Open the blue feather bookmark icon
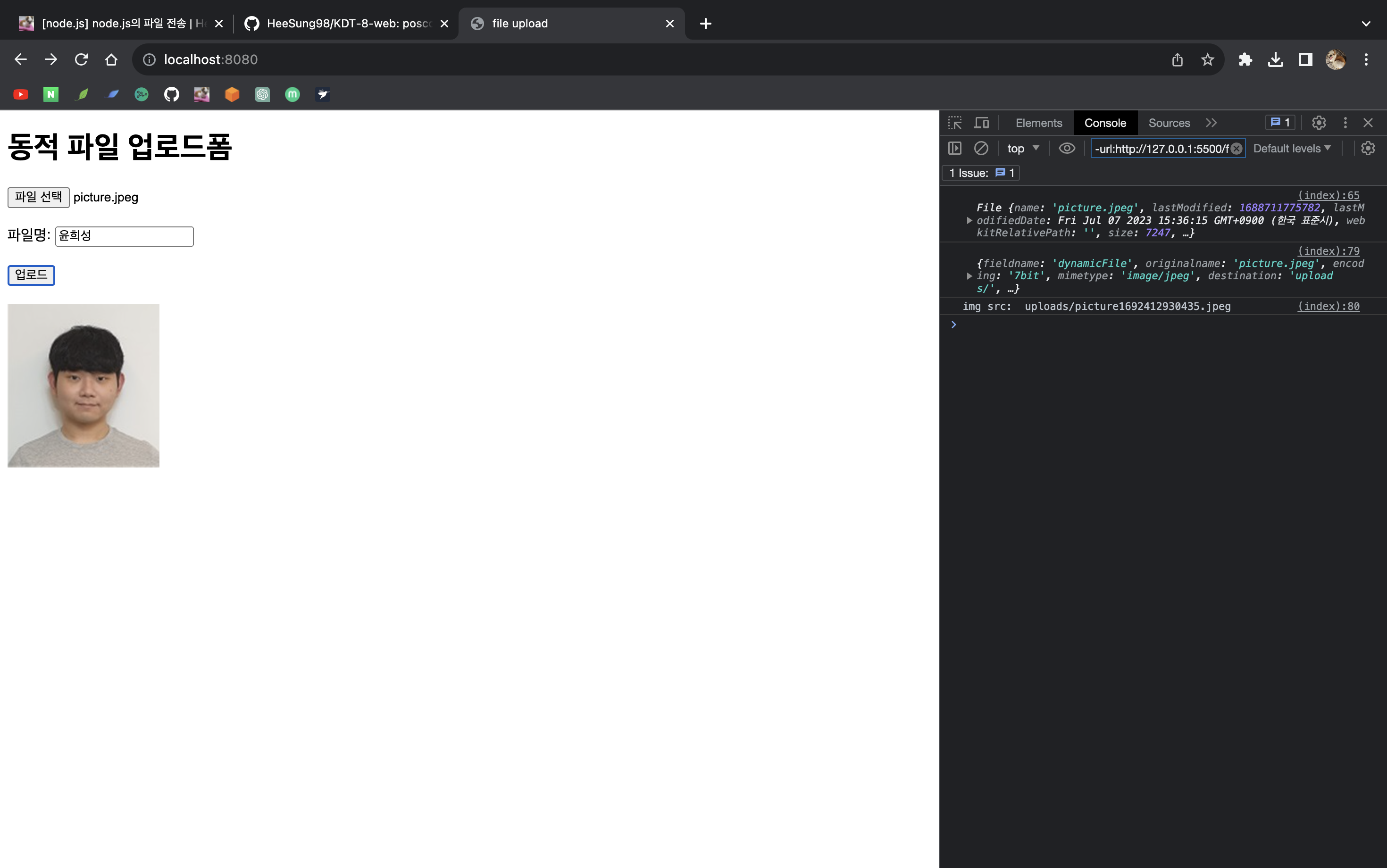The image size is (1387, 868). click(x=112, y=94)
